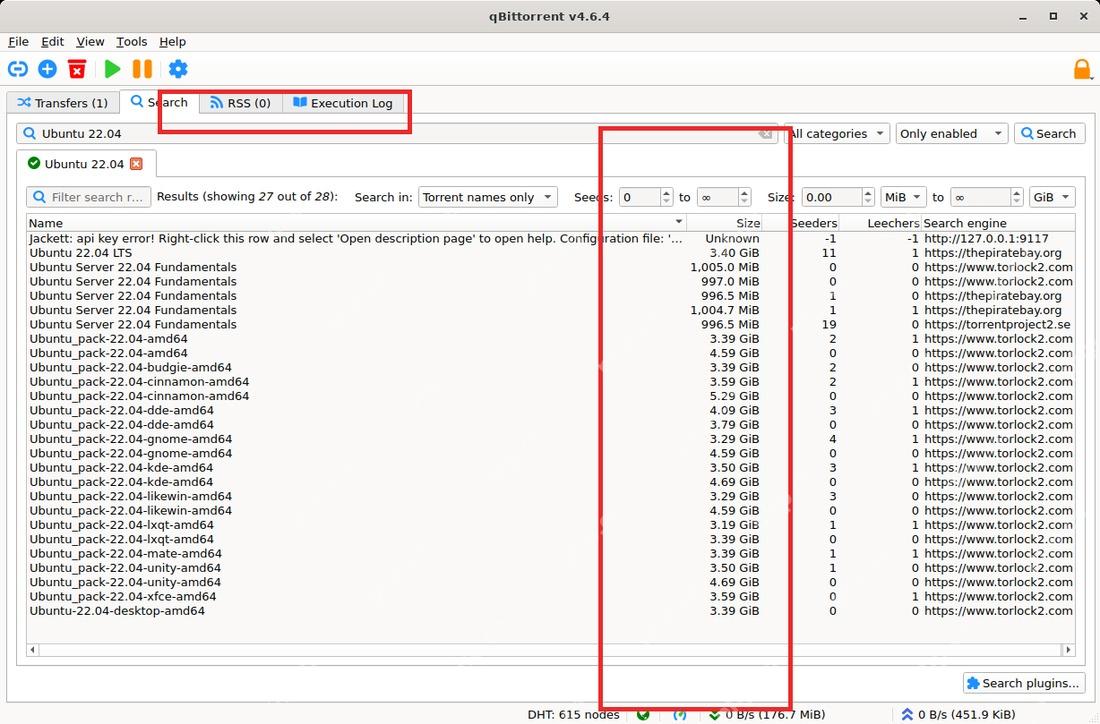Toggle alternative speed limits icon
This screenshot has height=724, width=1100.
pos(679,715)
